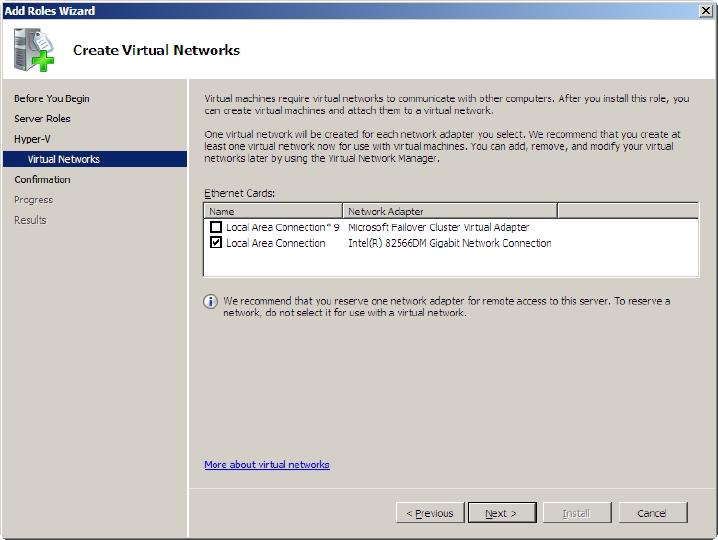Select the Microsoft Failover Cluster Virtual Adapter text

coord(438,227)
